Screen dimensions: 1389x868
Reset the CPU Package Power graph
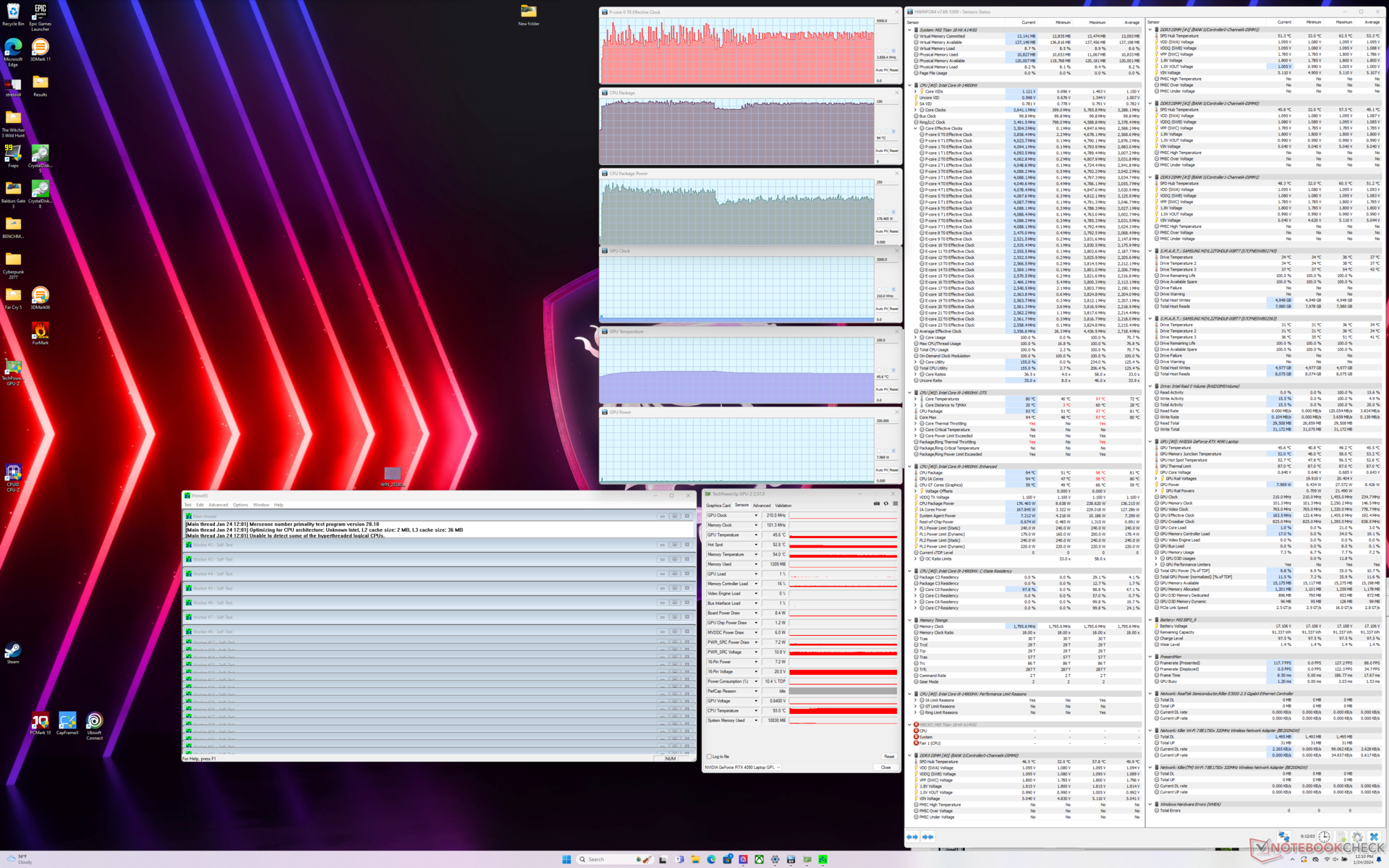click(893, 231)
